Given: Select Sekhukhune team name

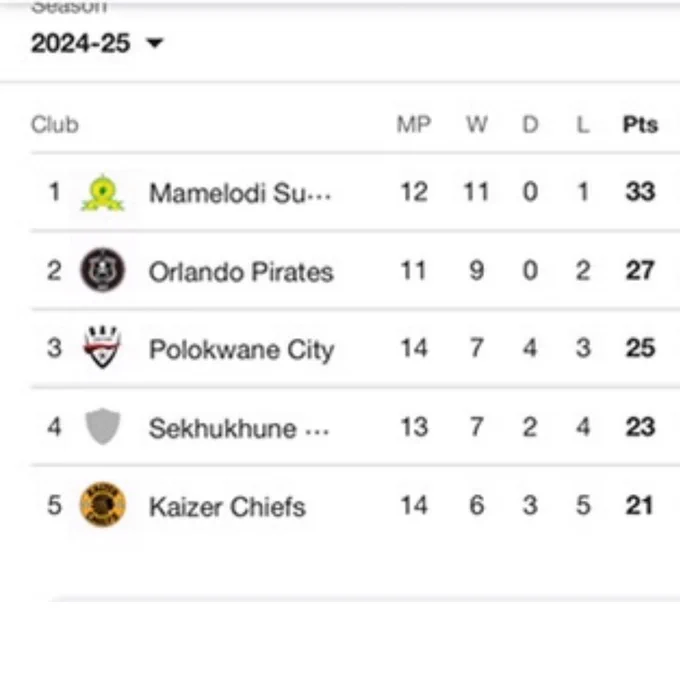Looking at the screenshot, I should [238, 428].
